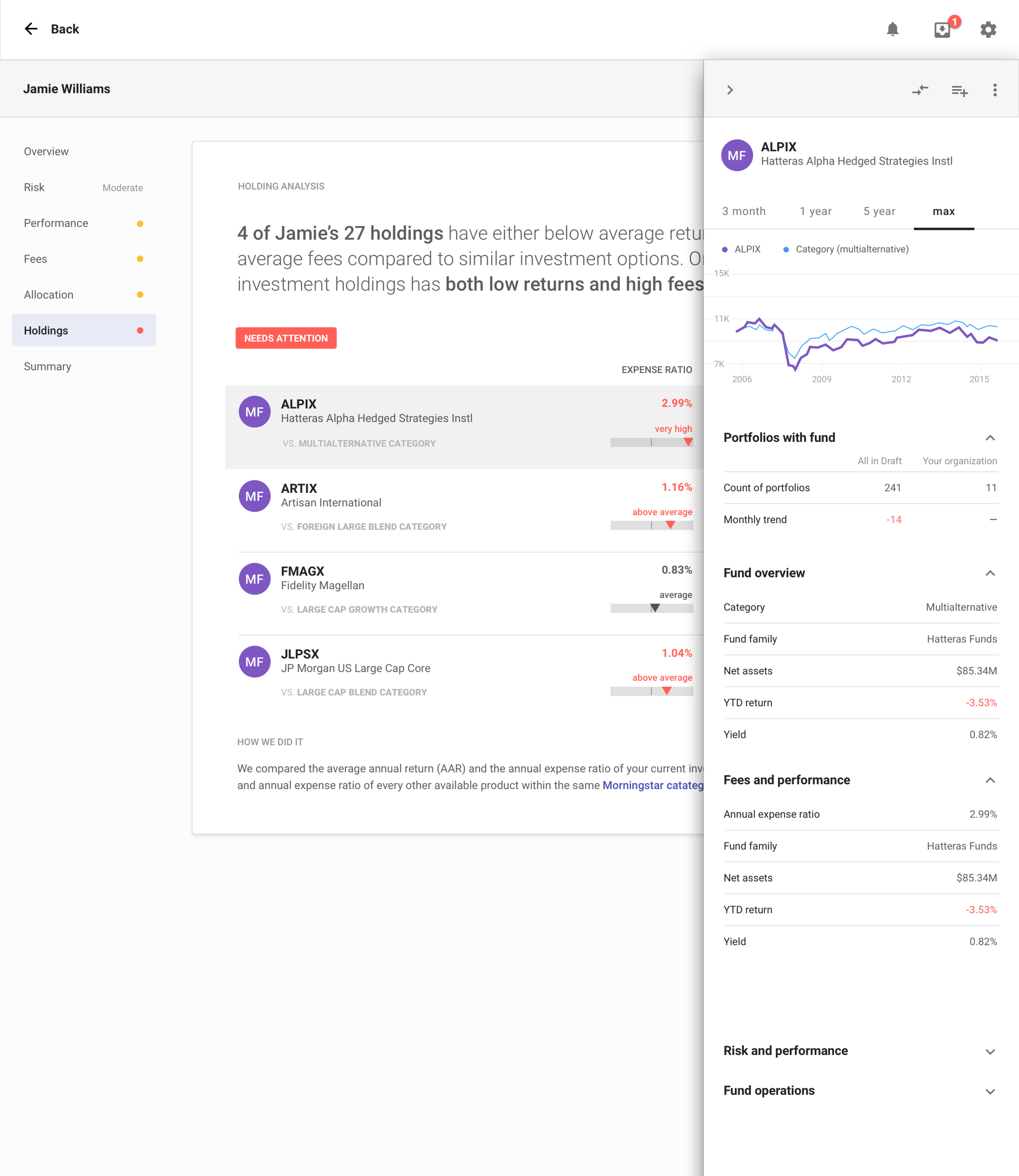Collapse the side panel with chevron arrow
The image size is (1019, 1176).
click(x=730, y=90)
